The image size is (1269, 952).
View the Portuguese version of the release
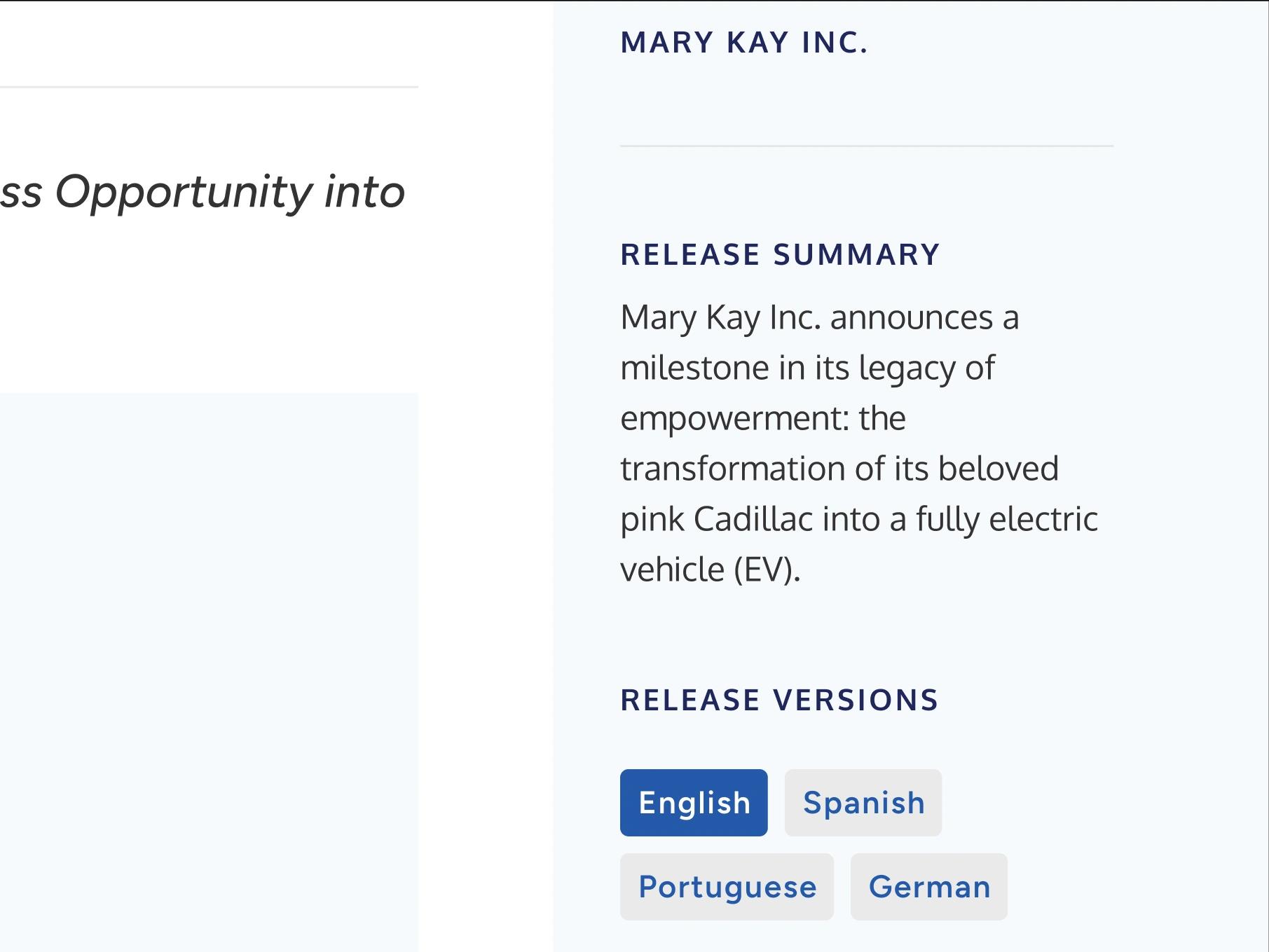tap(727, 886)
